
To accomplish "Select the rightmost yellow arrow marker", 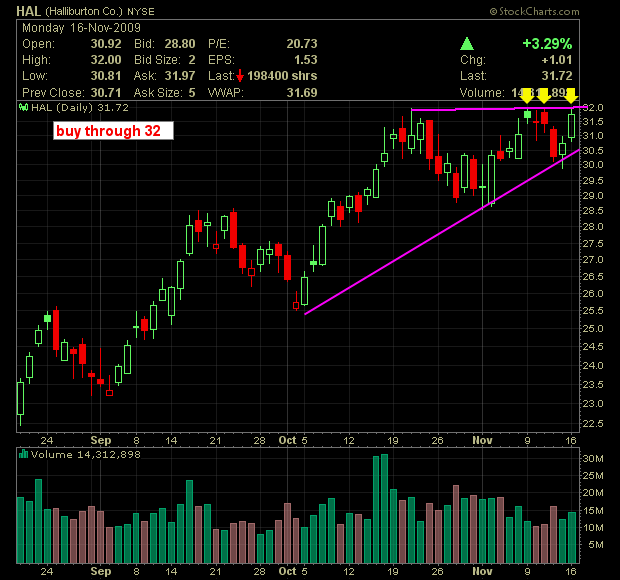I will coord(572,96).
